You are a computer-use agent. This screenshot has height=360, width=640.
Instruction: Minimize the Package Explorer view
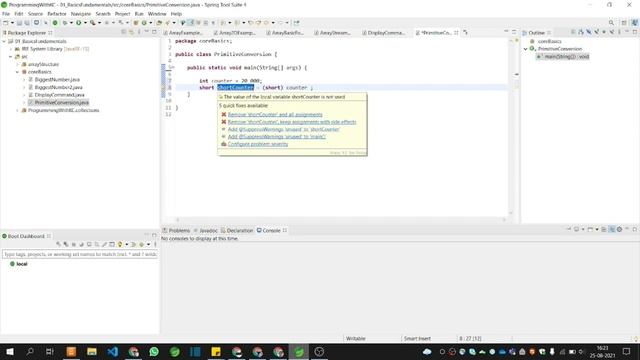(147, 32)
